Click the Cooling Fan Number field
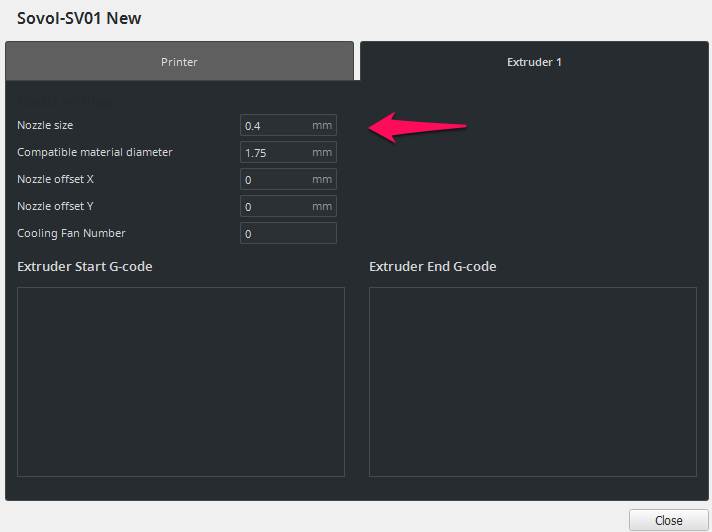This screenshot has height=532, width=712. click(288, 233)
